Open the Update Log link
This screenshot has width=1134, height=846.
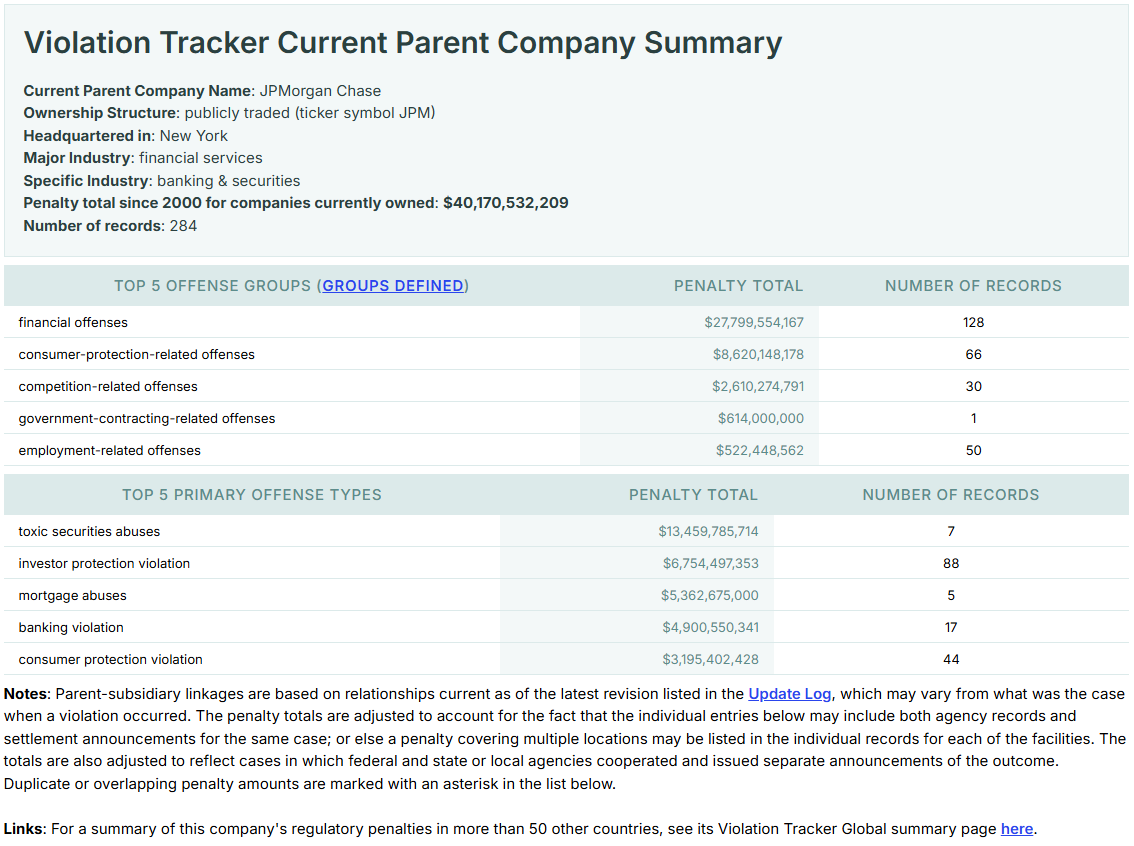(789, 694)
